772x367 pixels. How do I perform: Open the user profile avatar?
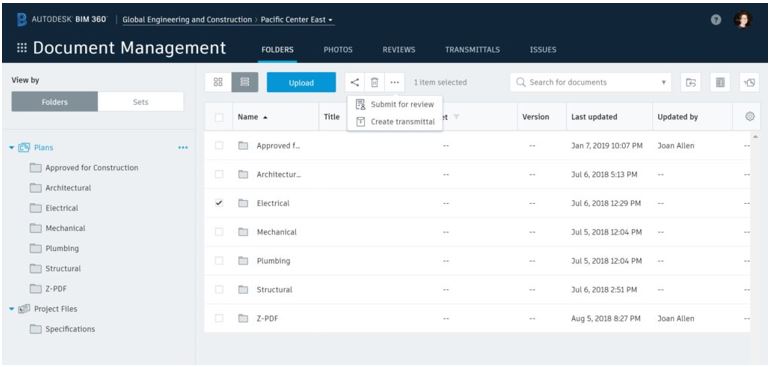coord(742,20)
